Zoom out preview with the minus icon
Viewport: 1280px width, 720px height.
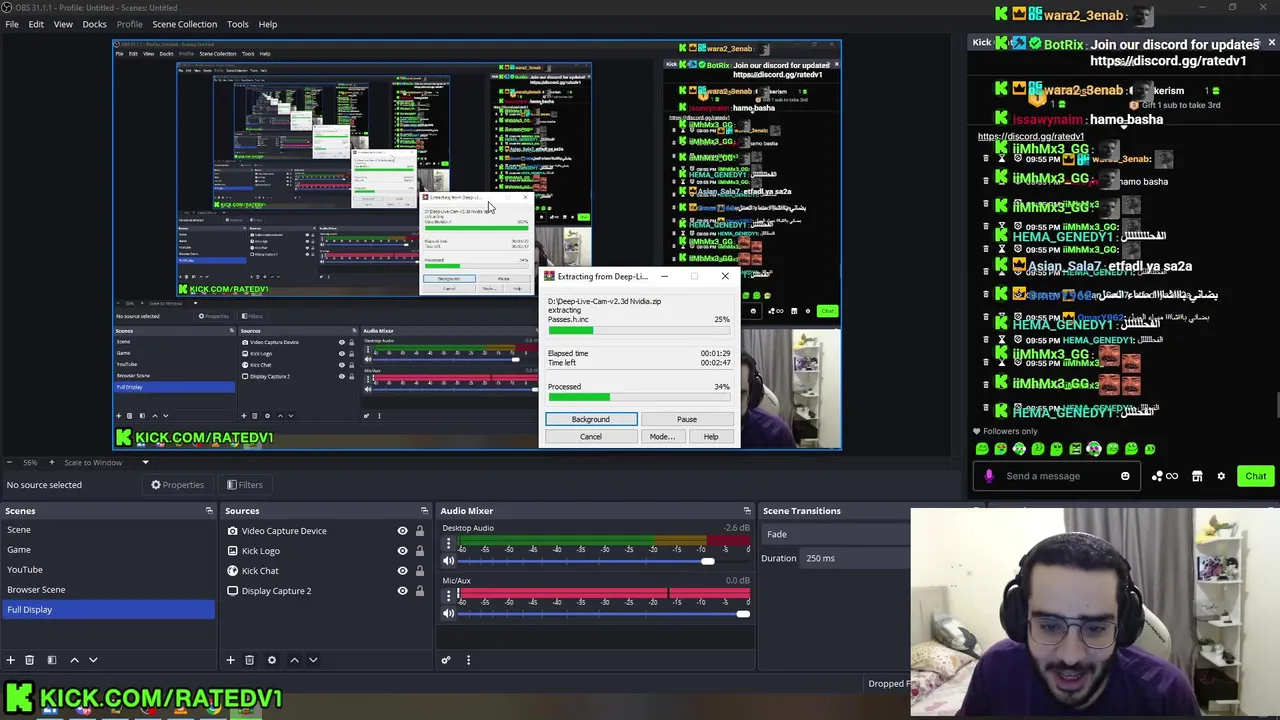(7, 462)
